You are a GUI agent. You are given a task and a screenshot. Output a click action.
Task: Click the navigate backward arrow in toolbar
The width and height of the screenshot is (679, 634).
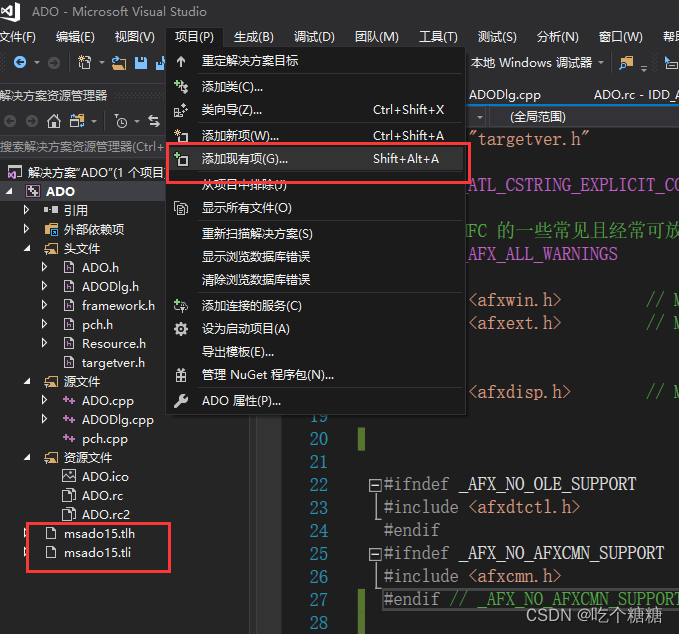pyautogui.click(x=20, y=63)
